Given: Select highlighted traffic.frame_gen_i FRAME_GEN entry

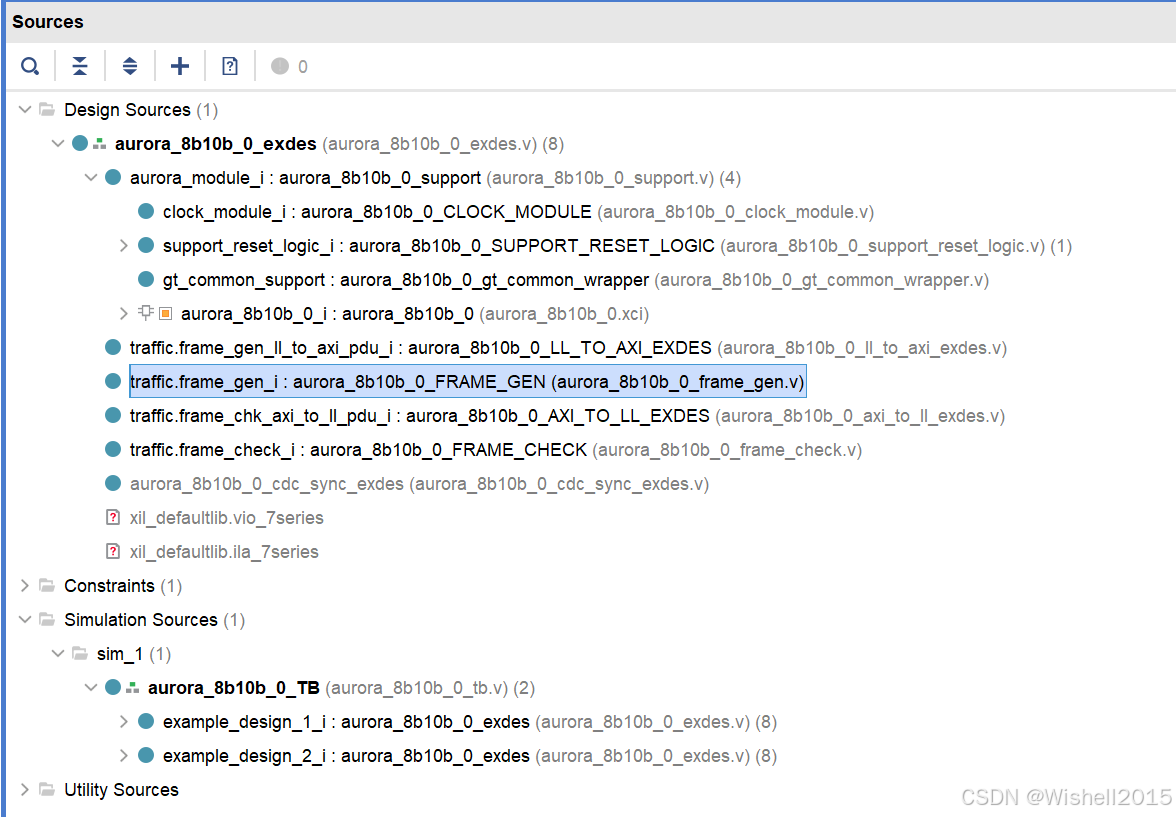Looking at the screenshot, I should point(467,381).
